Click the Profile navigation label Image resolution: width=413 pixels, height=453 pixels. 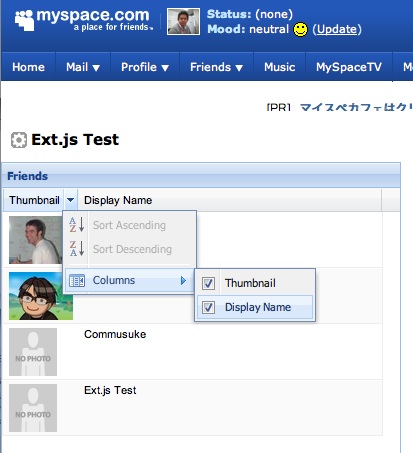pos(139,67)
